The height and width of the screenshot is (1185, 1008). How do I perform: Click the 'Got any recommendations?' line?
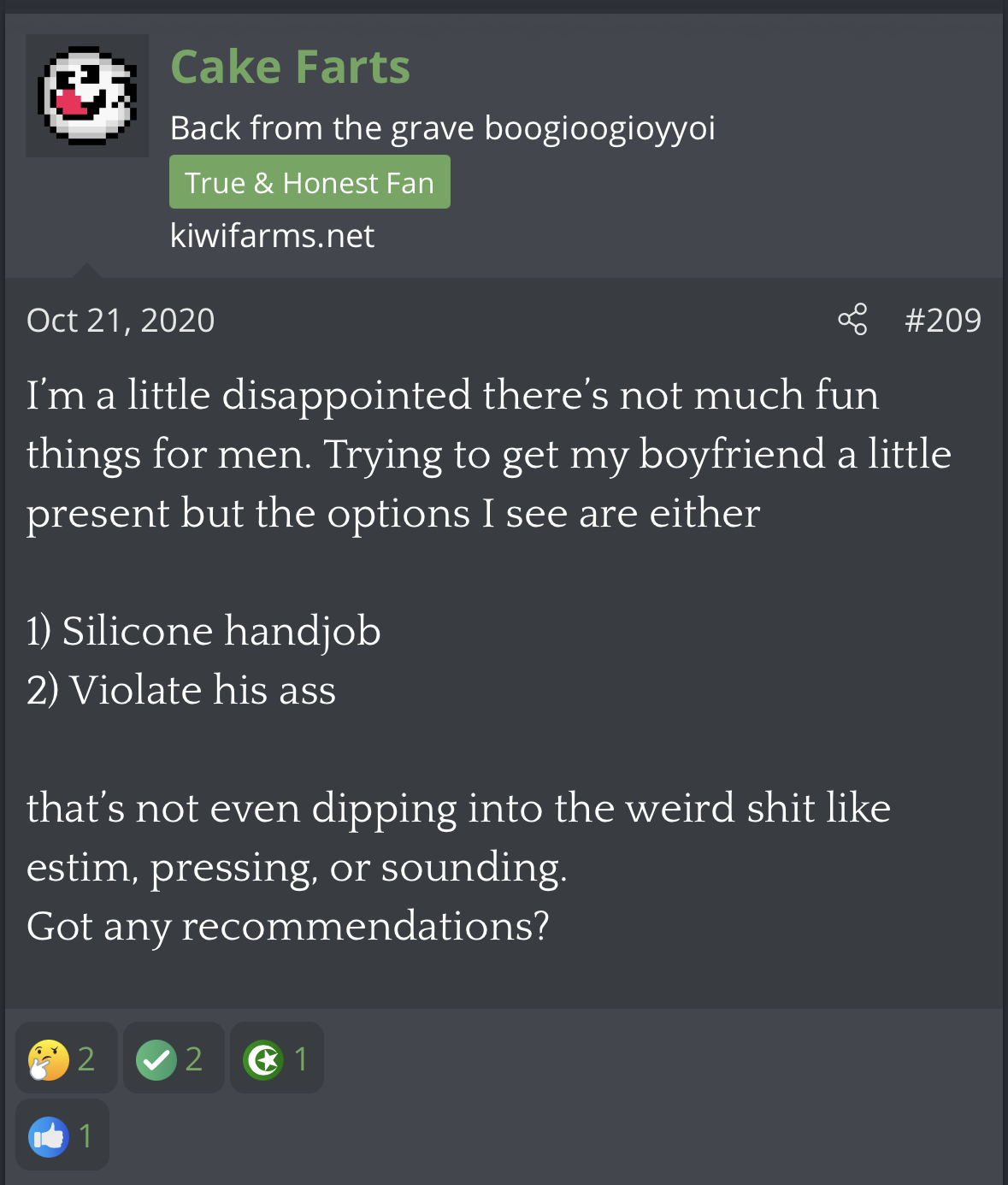(288, 926)
